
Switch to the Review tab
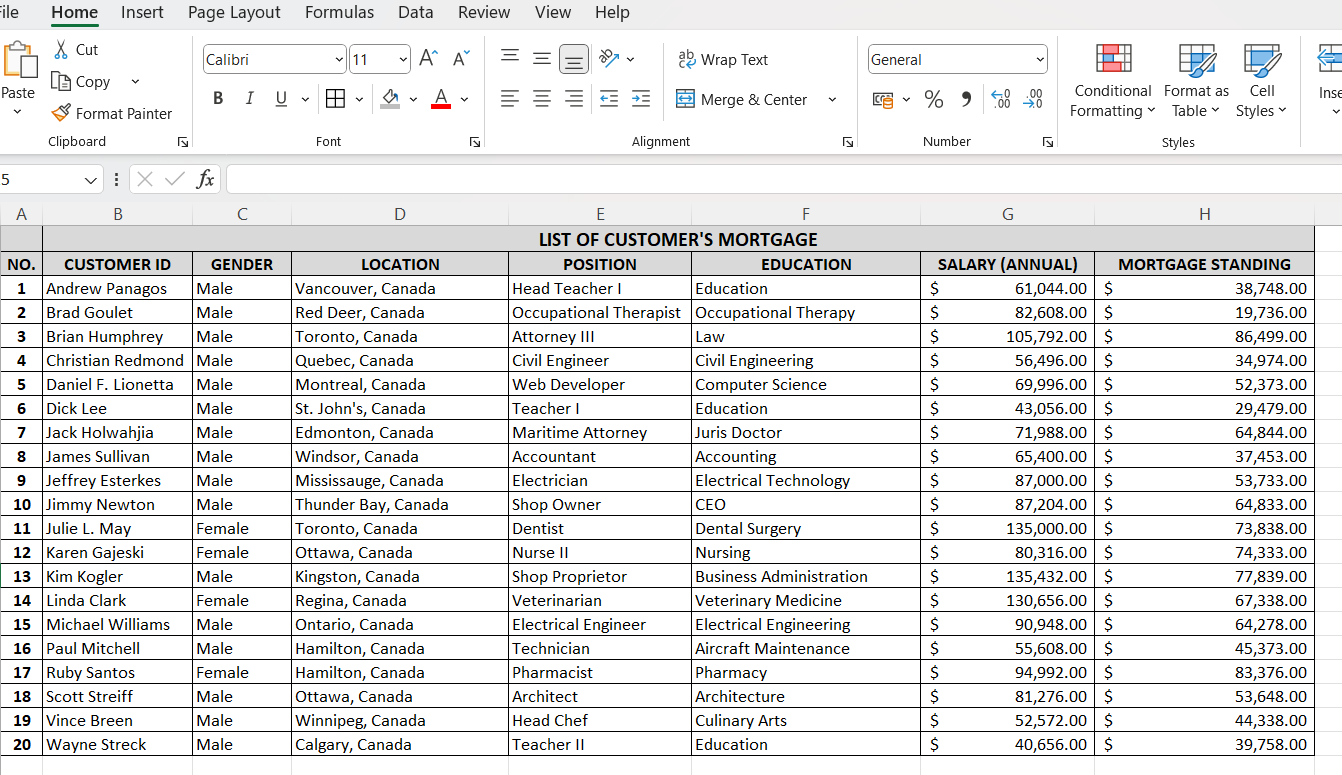pos(484,12)
